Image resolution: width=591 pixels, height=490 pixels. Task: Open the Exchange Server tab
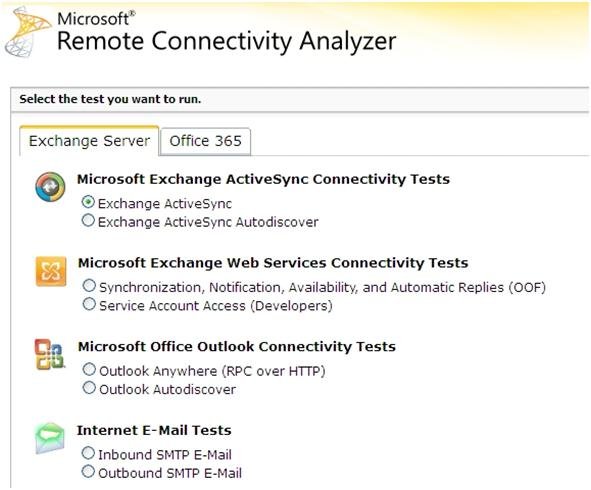[x=89, y=141]
